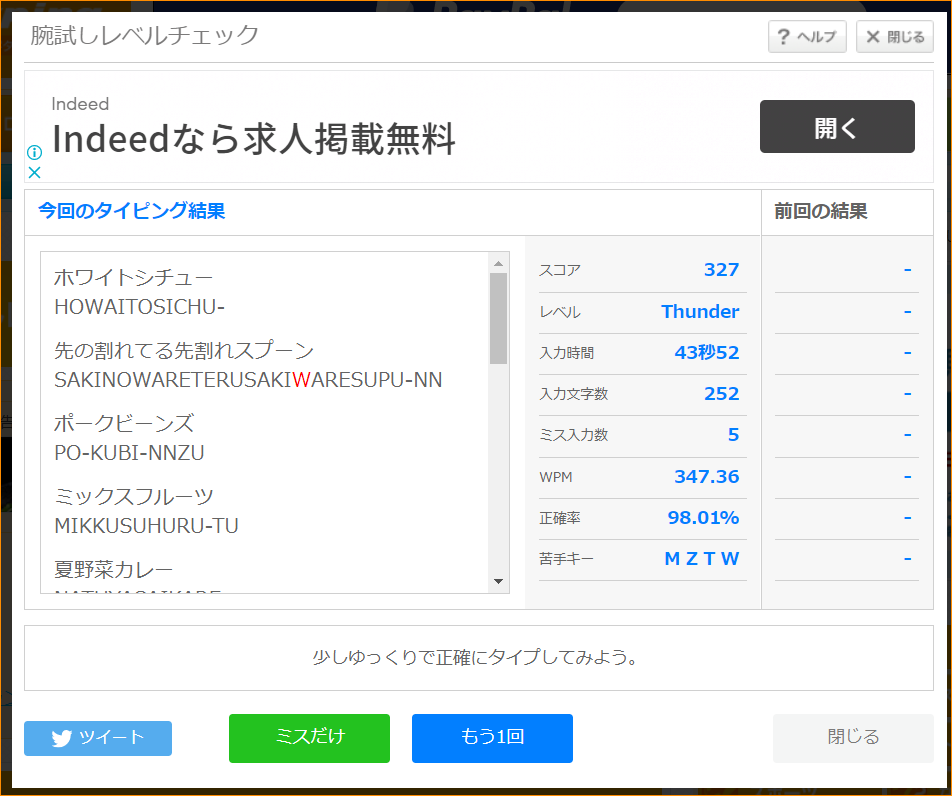Screen dimensions: 952x796
Task: Dismiss the Indeed ad with X icon
Action: pyautogui.click(x=35, y=172)
